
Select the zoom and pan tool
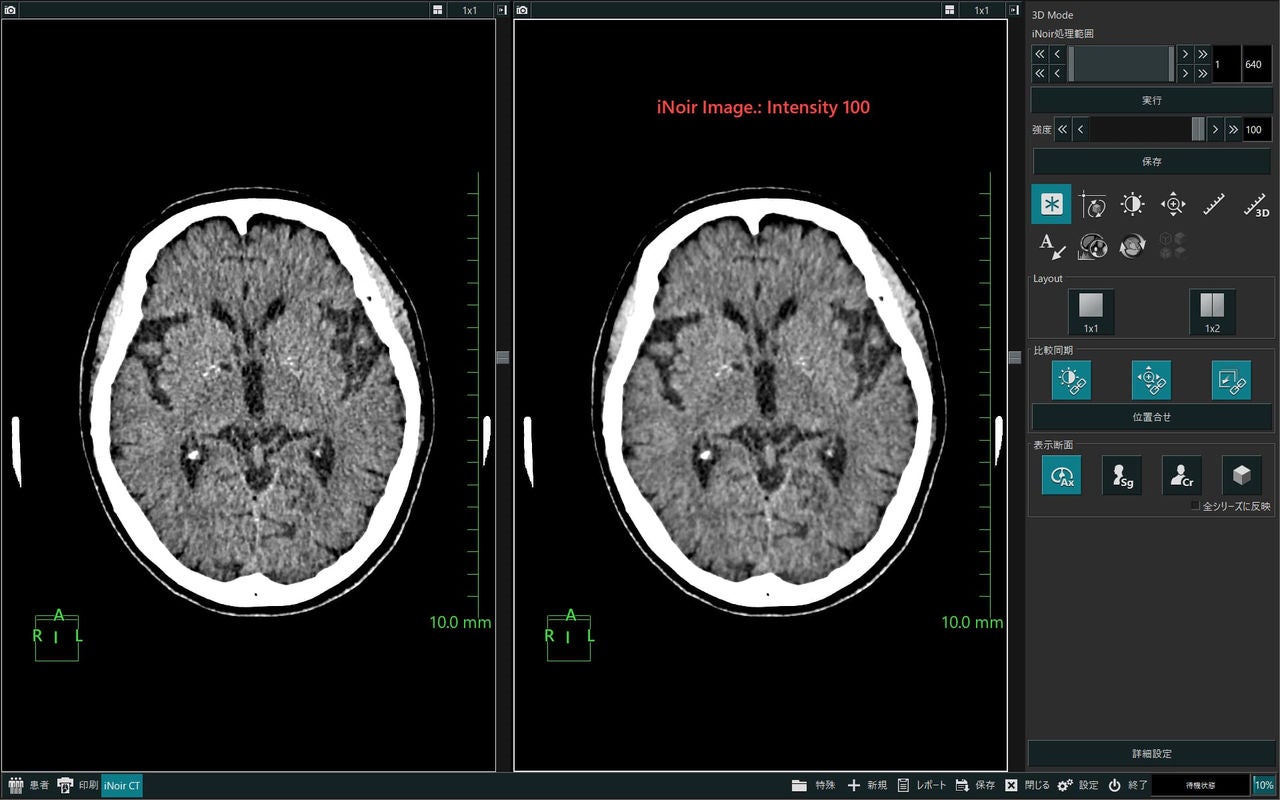point(1172,204)
